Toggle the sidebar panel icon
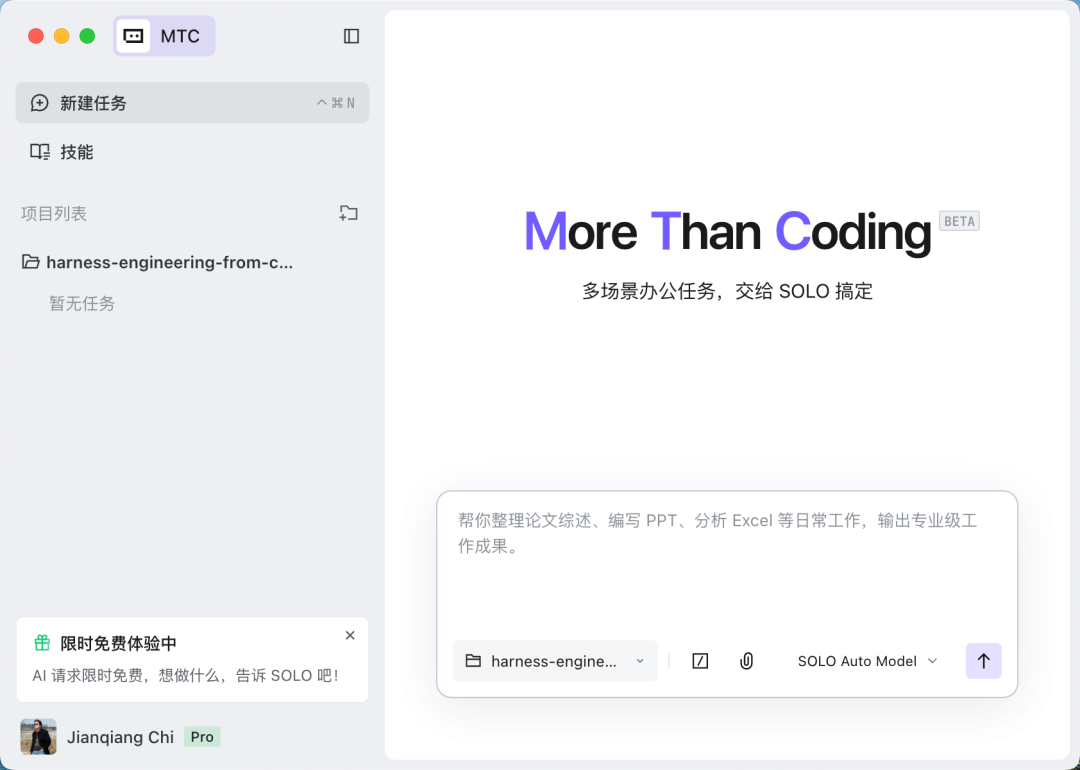The height and width of the screenshot is (770, 1080). (351, 36)
